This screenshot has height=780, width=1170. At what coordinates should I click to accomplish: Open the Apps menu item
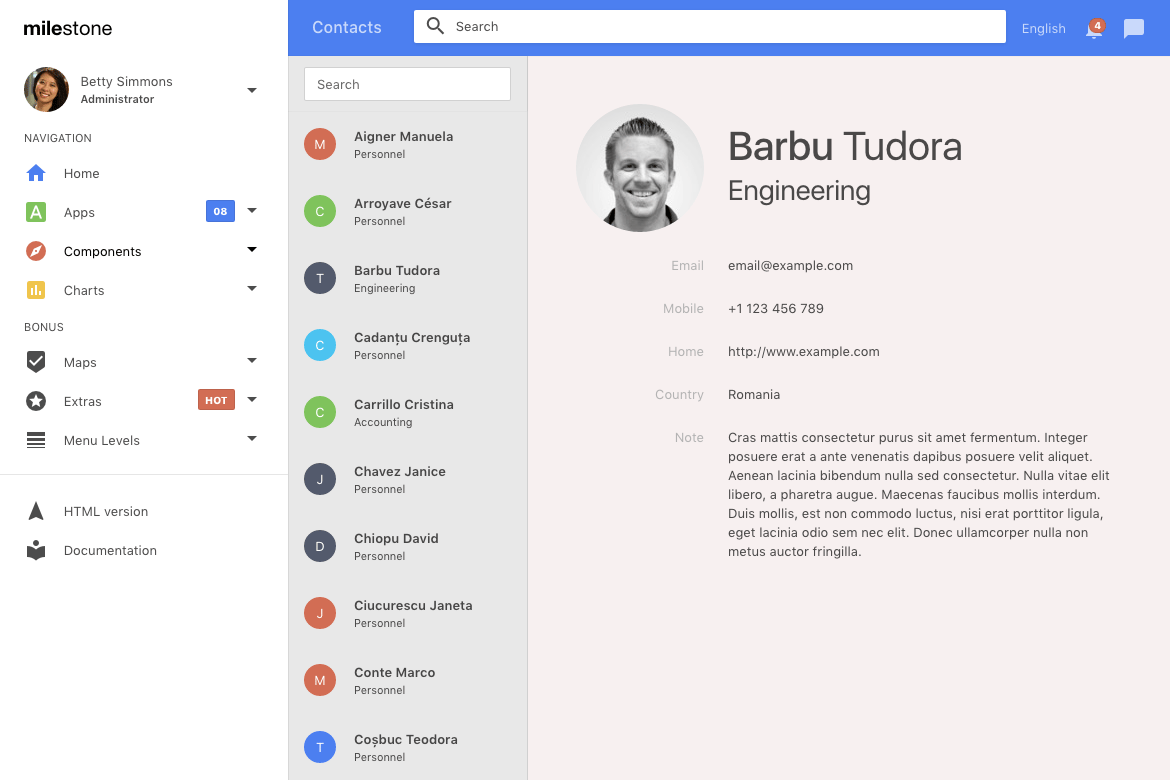pyautogui.click(x=79, y=213)
